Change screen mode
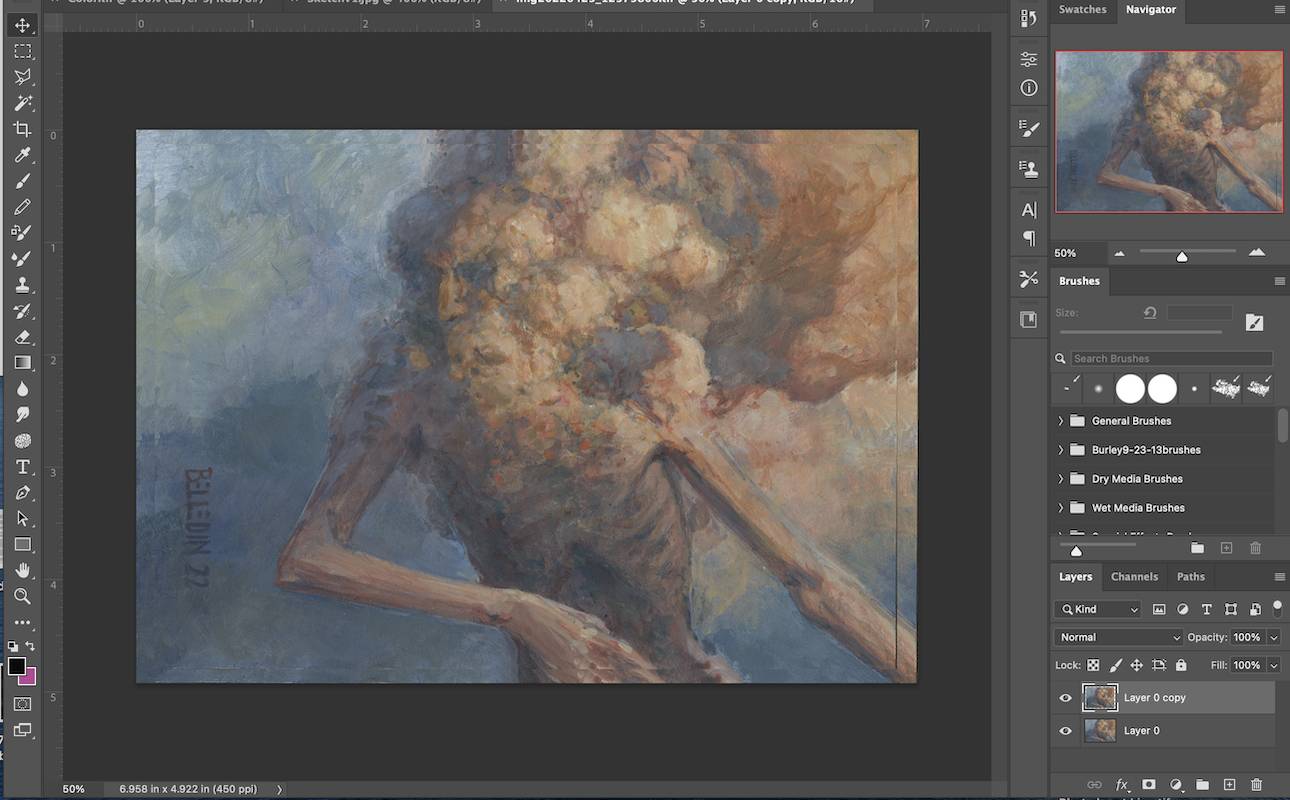 [22, 730]
